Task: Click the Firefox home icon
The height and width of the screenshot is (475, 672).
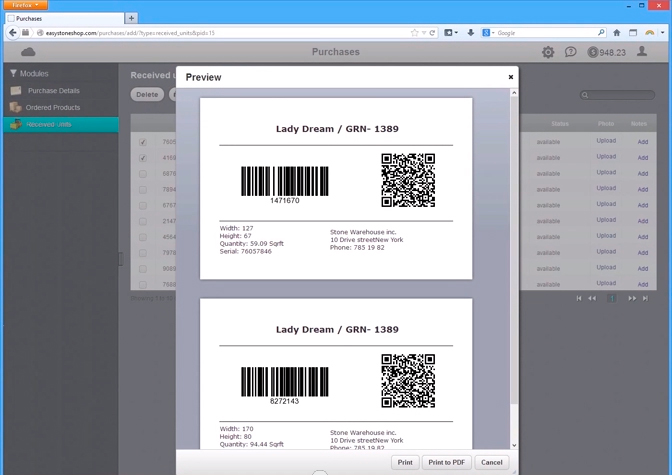Action: (x=616, y=33)
